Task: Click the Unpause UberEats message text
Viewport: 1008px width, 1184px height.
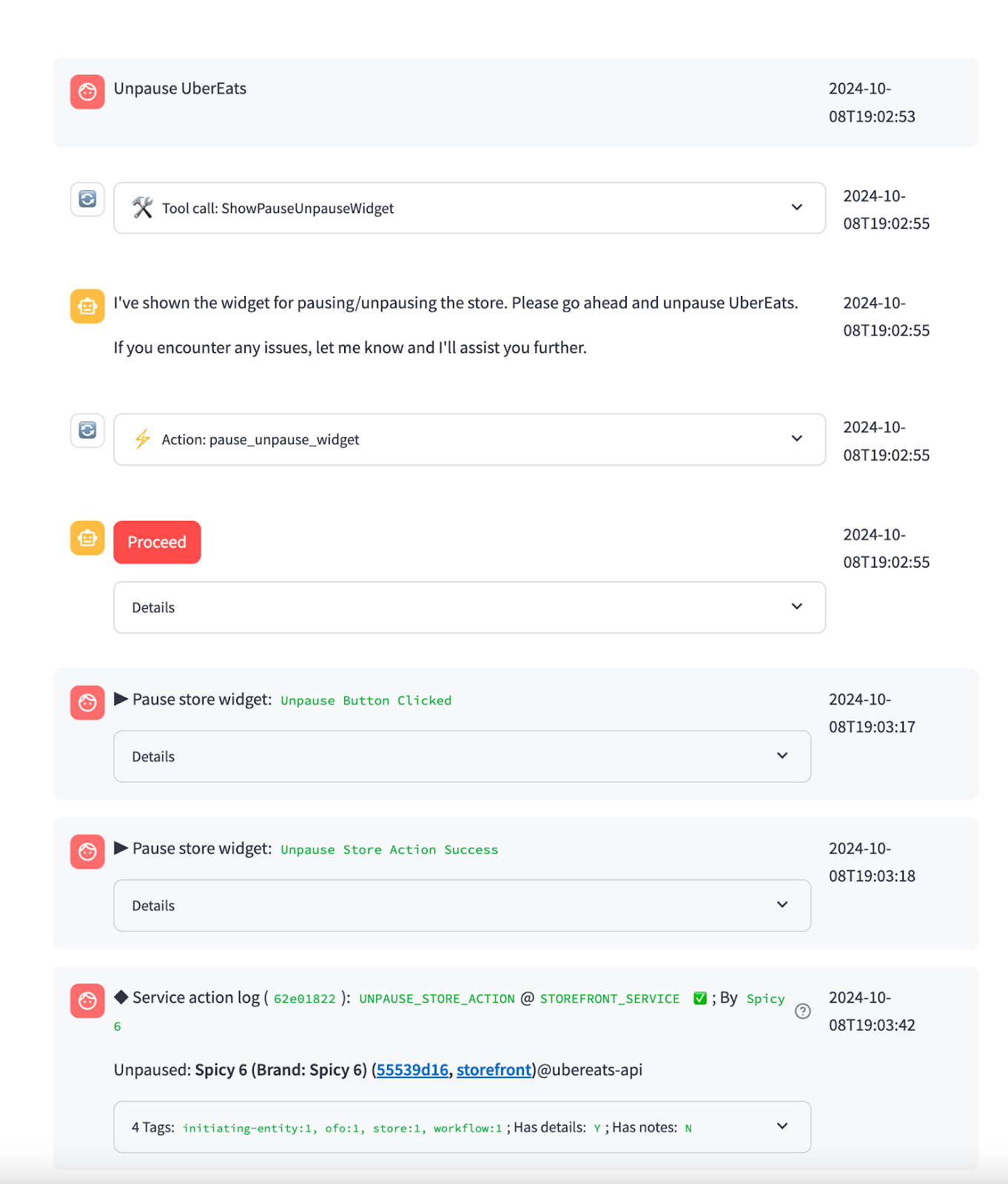Action: pos(180,89)
